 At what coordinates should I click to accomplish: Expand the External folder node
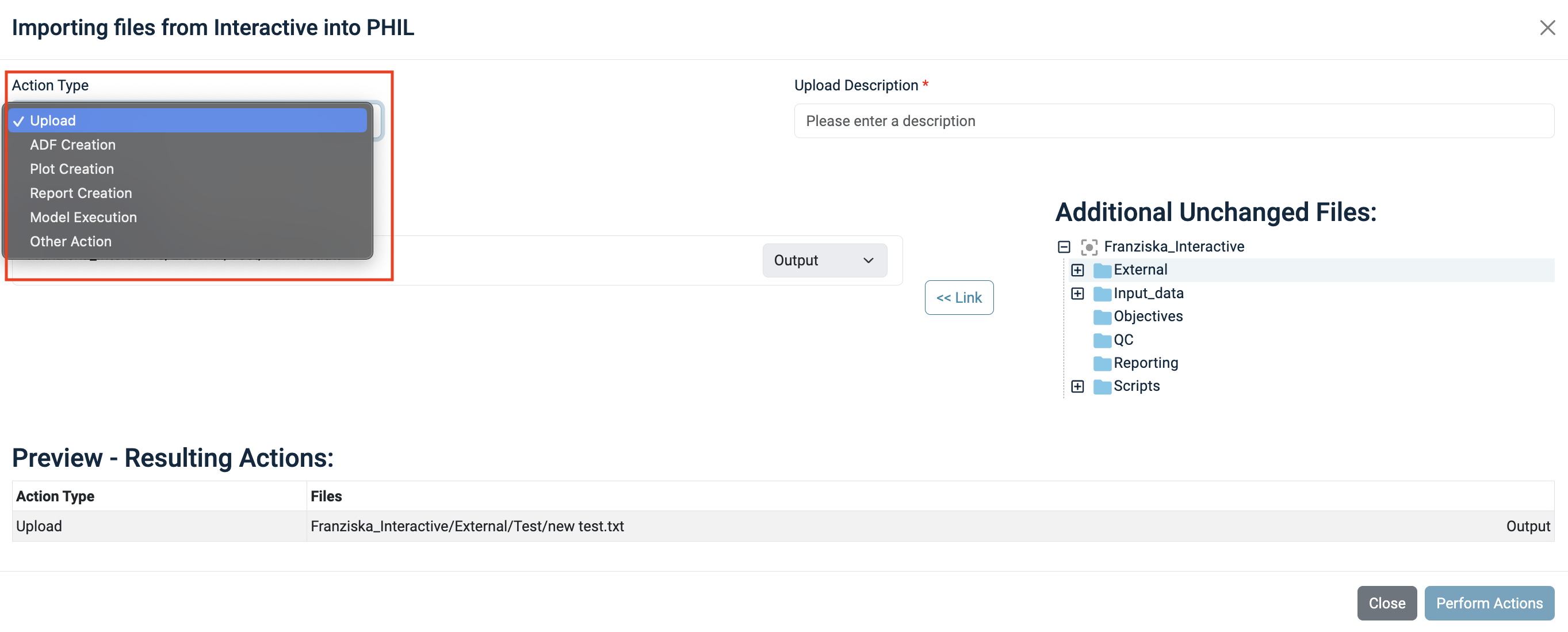coord(1077,271)
